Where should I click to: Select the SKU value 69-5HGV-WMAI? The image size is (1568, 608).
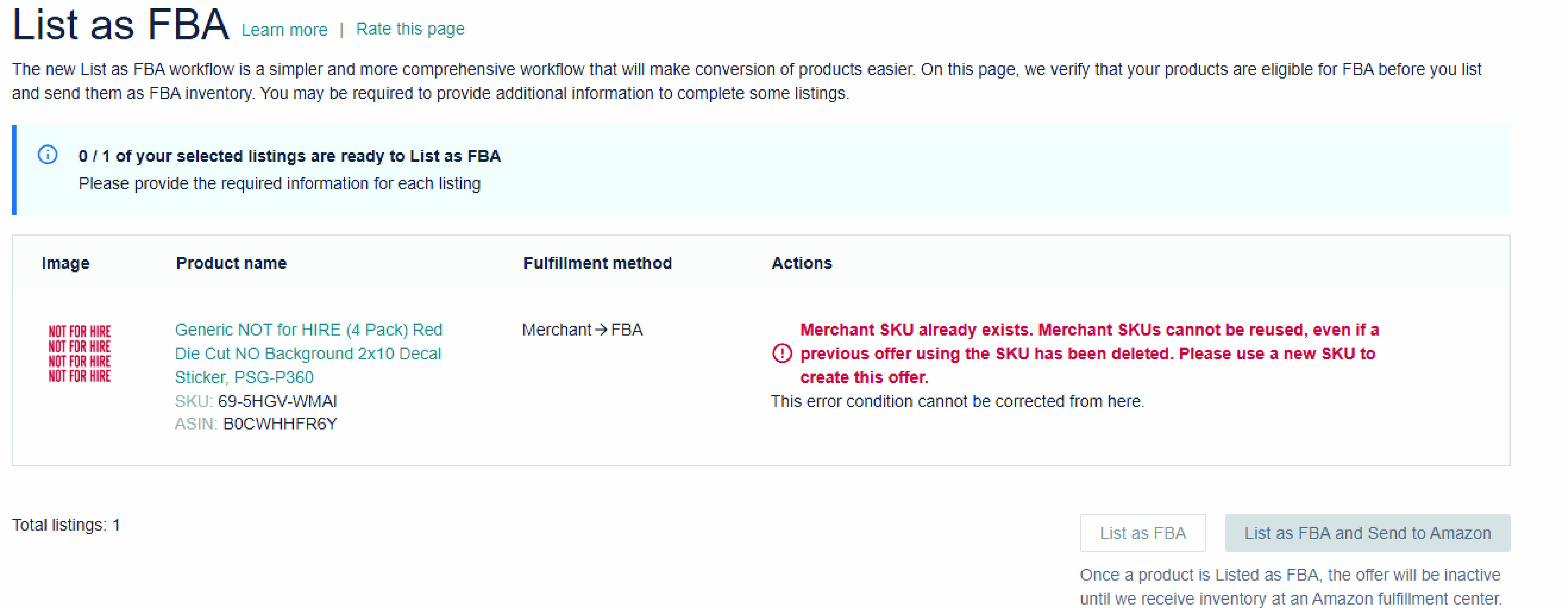pos(278,401)
